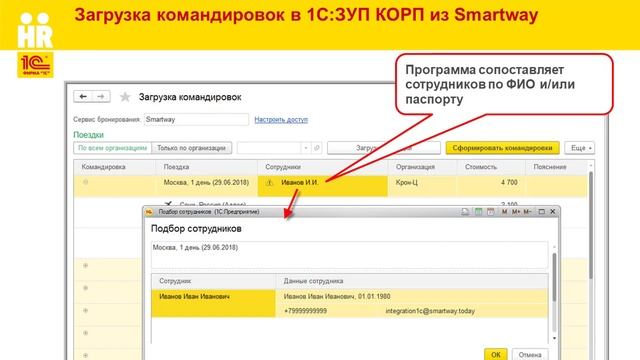640x360 pixels.
Task: Click the 1C firm logo on the slide
Action: click(35, 64)
